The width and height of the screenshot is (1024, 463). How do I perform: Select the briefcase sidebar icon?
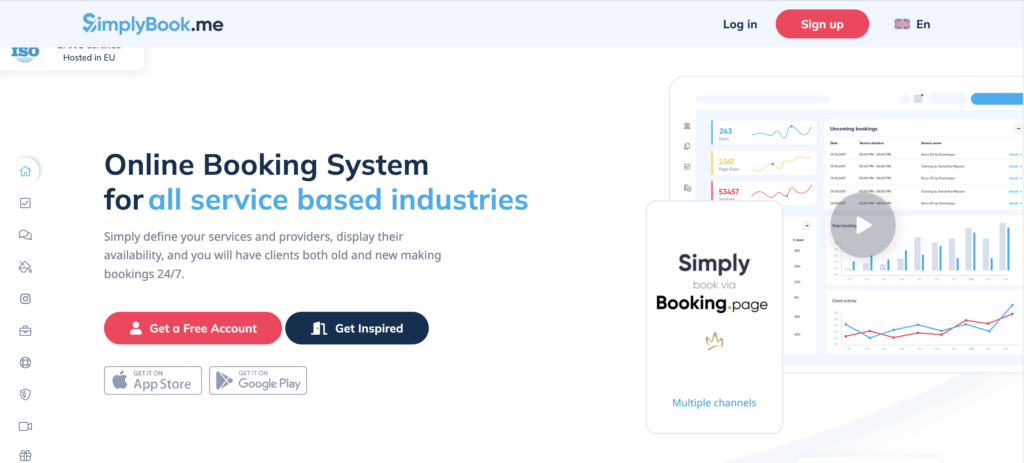click(25, 331)
